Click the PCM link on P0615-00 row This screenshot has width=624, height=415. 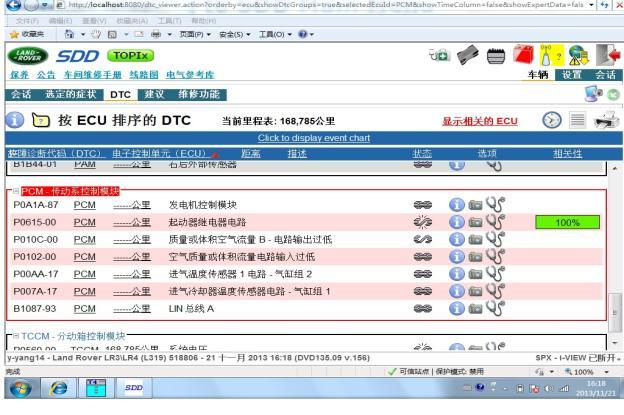click(84, 222)
